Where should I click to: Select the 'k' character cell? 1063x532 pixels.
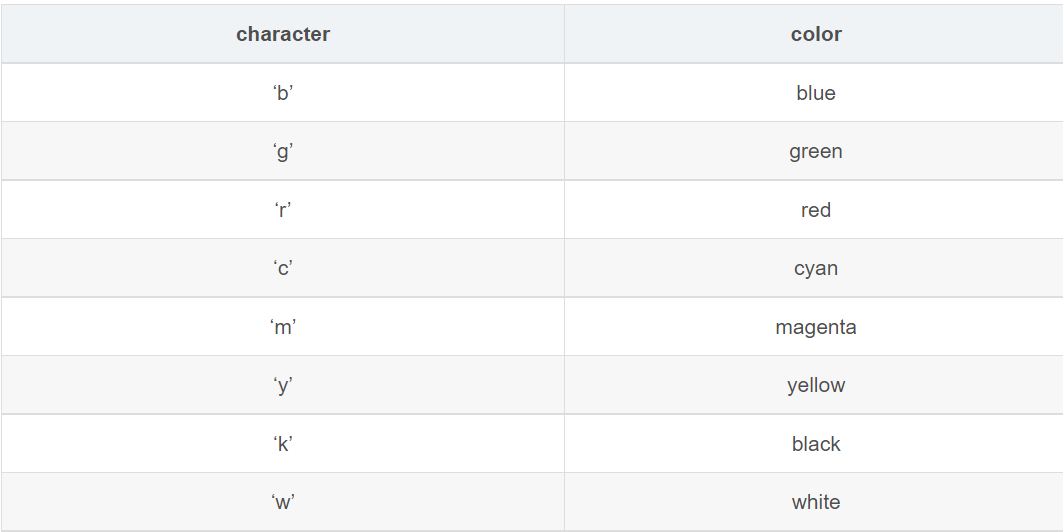tap(283, 444)
